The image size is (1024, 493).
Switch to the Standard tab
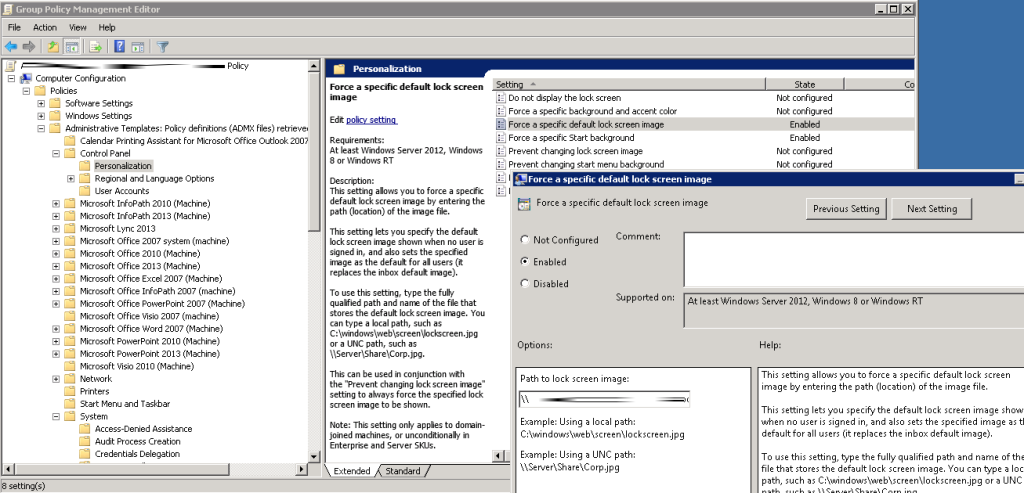[x=402, y=471]
